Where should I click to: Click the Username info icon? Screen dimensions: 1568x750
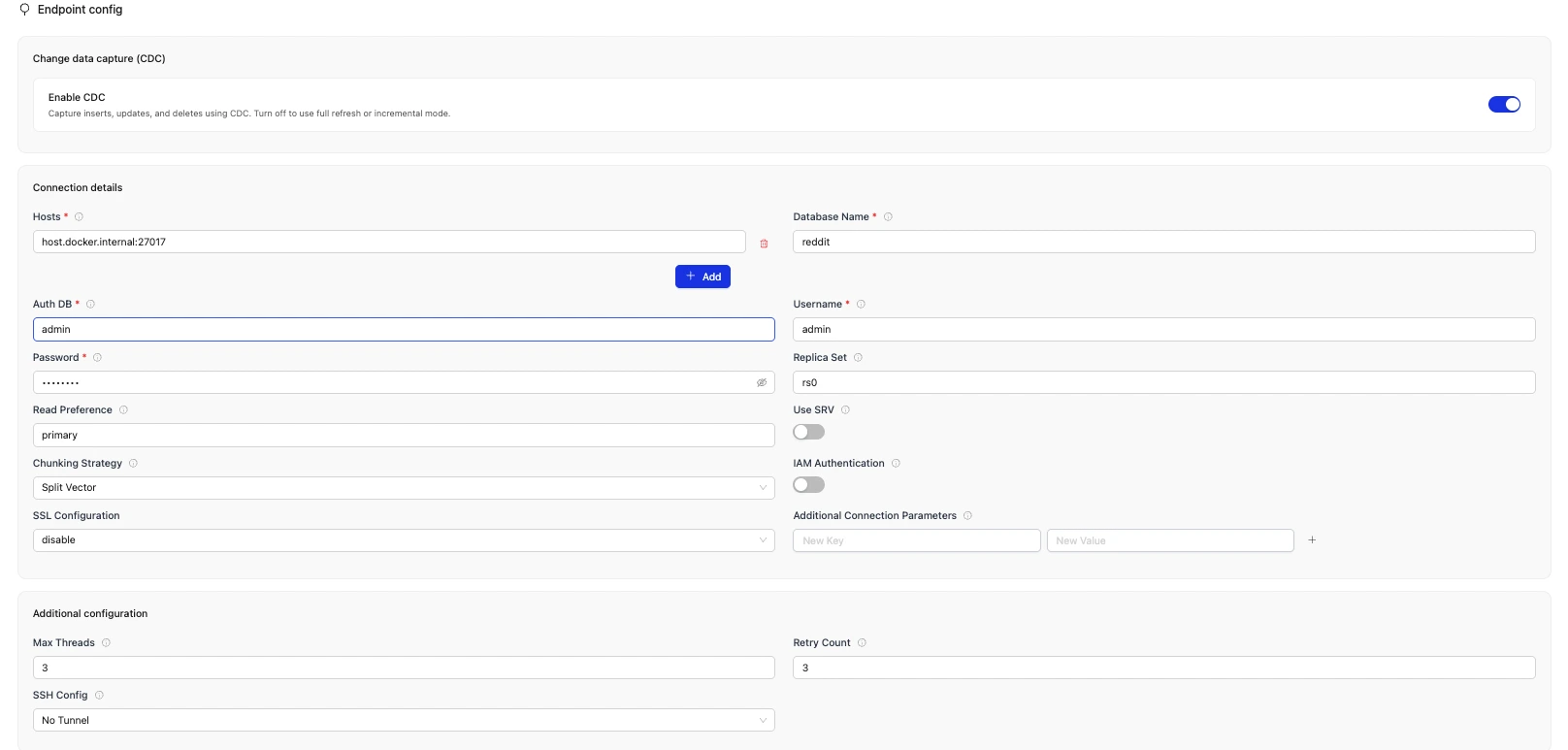861,305
